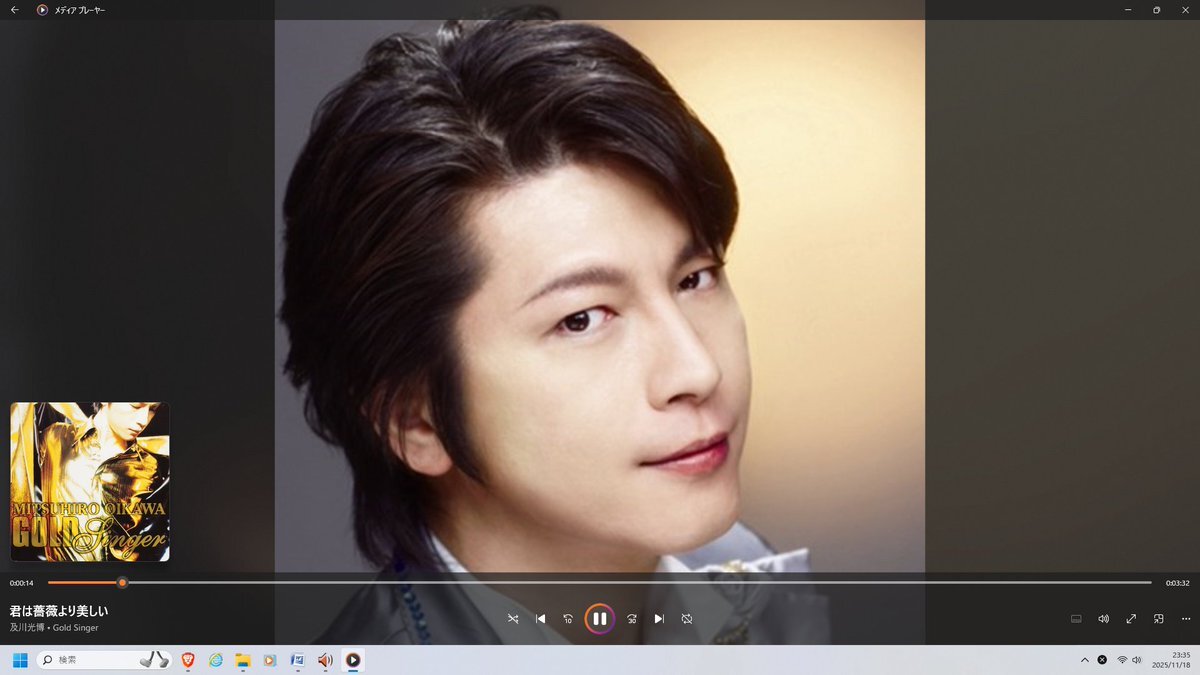Open Brave browser from the taskbar
The image size is (1200, 675).
[x=188, y=660]
